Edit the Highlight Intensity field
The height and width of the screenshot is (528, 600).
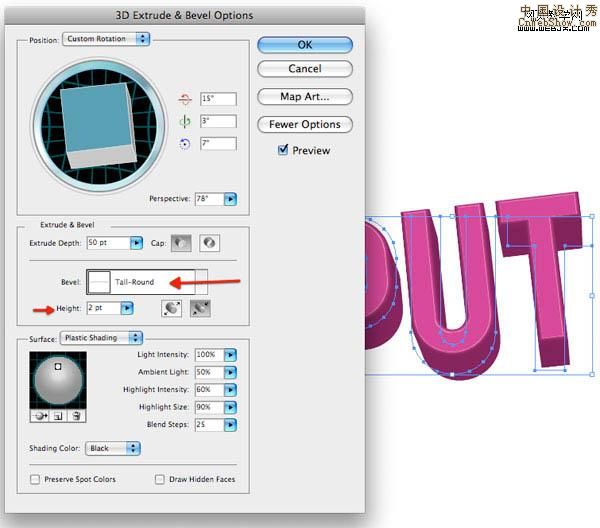(209, 390)
